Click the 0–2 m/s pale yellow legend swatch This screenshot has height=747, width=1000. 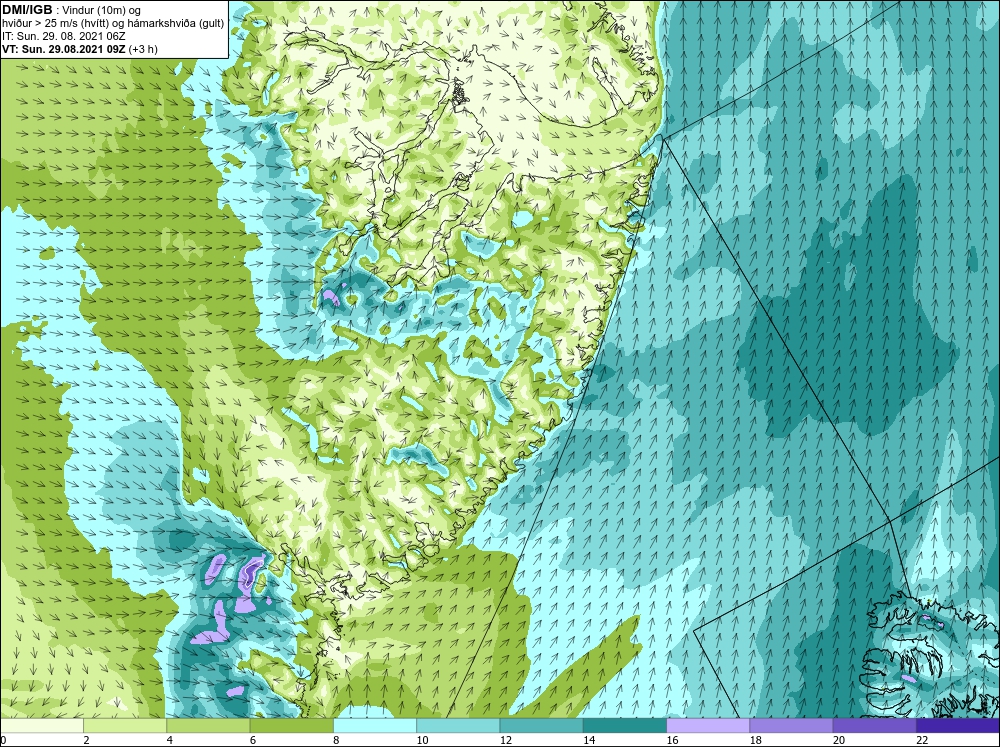click(x=41, y=725)
